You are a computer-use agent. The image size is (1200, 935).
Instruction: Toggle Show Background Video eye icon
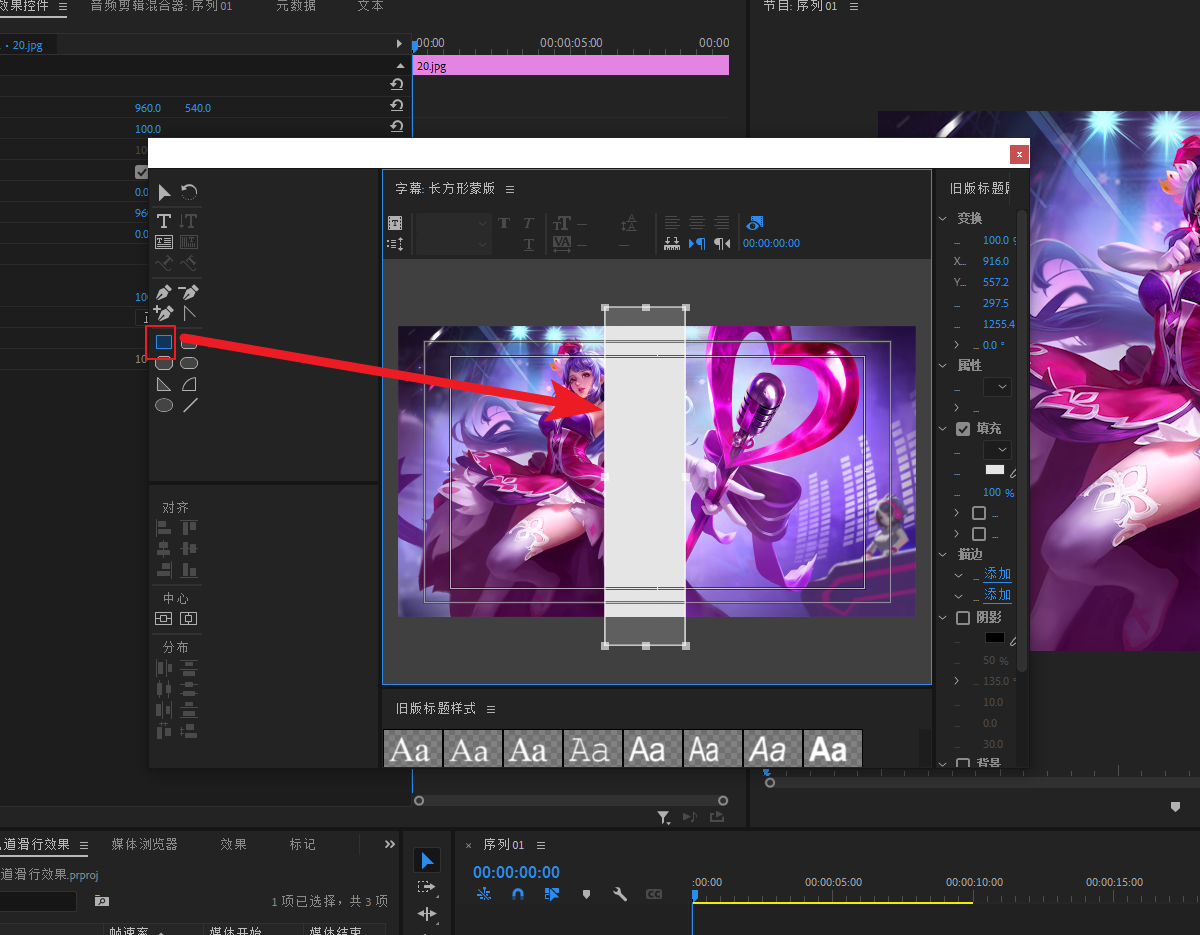click(754, 223)
